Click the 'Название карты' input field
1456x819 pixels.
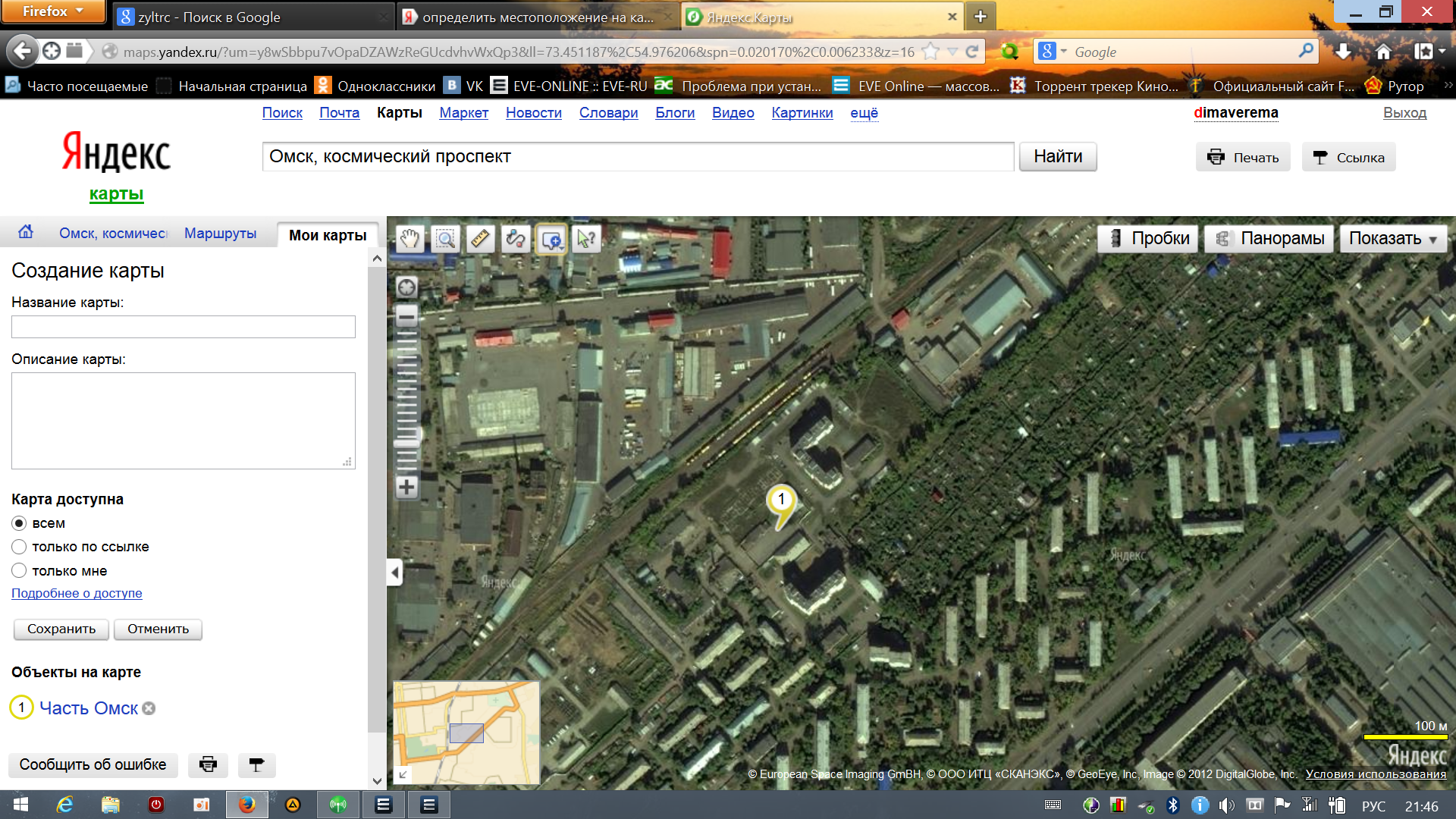pos(184,327)
